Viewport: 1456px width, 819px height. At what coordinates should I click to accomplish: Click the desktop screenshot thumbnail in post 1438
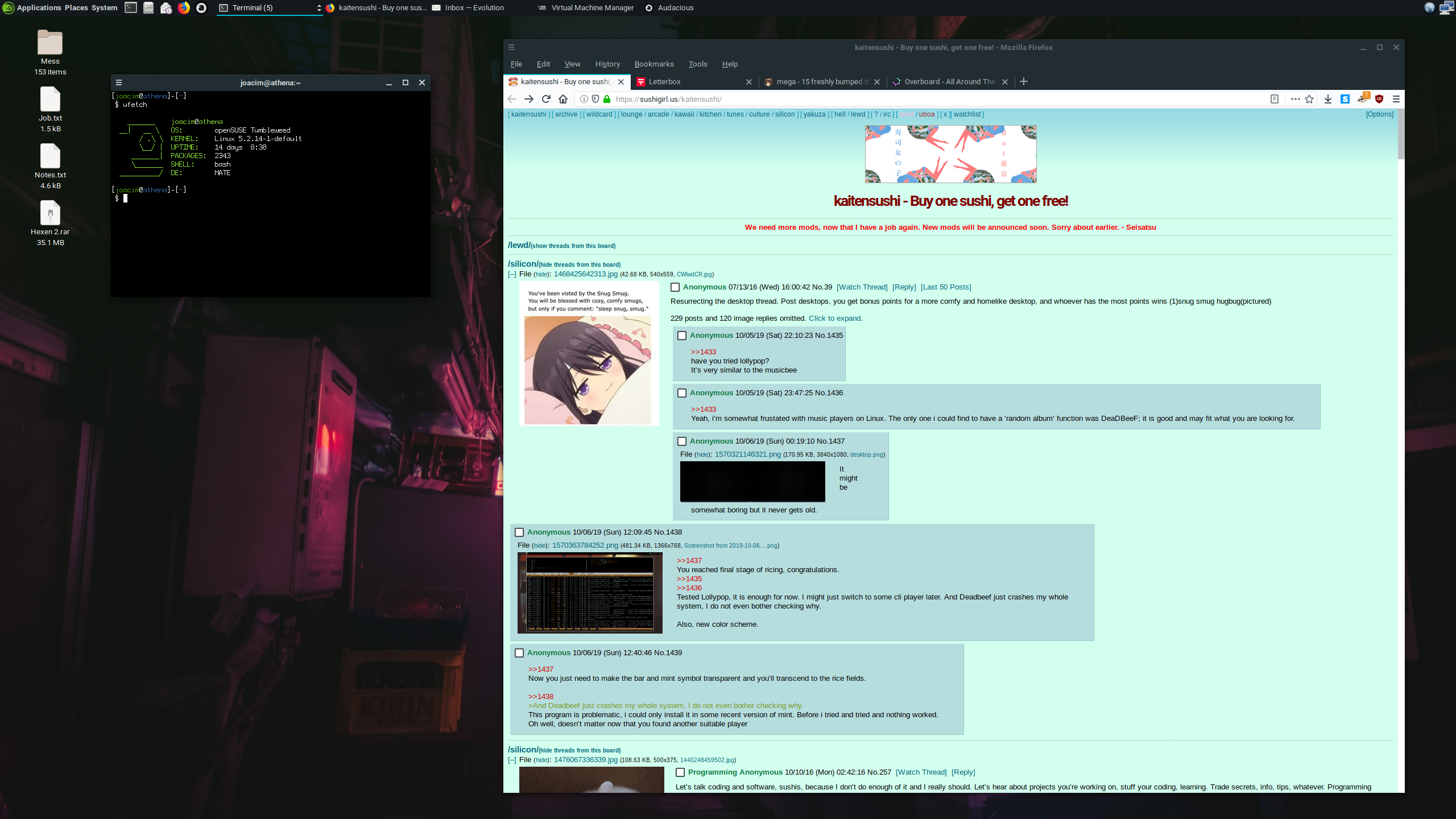590,593
